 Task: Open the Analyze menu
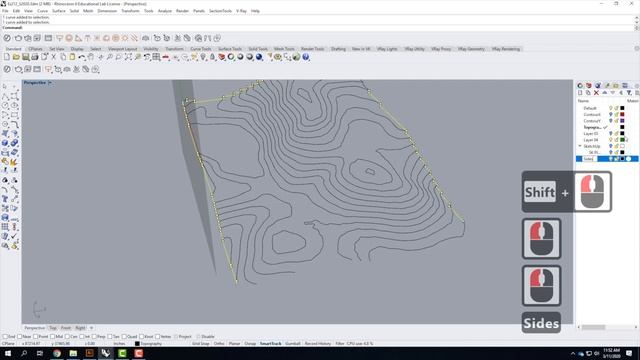coord(164,11)
